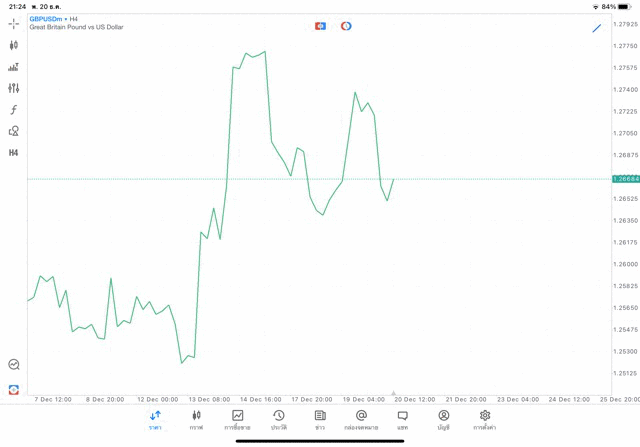640x447 pixels.
Task: Open chart settings sliders icon
Action: [14, 88]
